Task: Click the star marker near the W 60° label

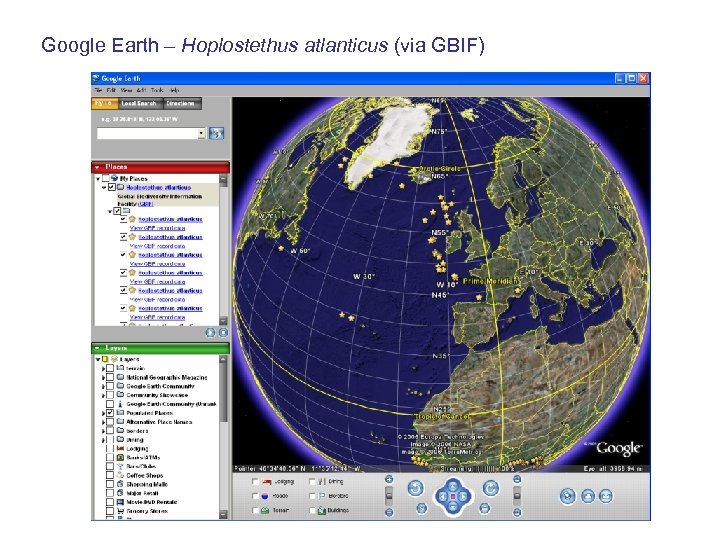Action: coord(281,248)
